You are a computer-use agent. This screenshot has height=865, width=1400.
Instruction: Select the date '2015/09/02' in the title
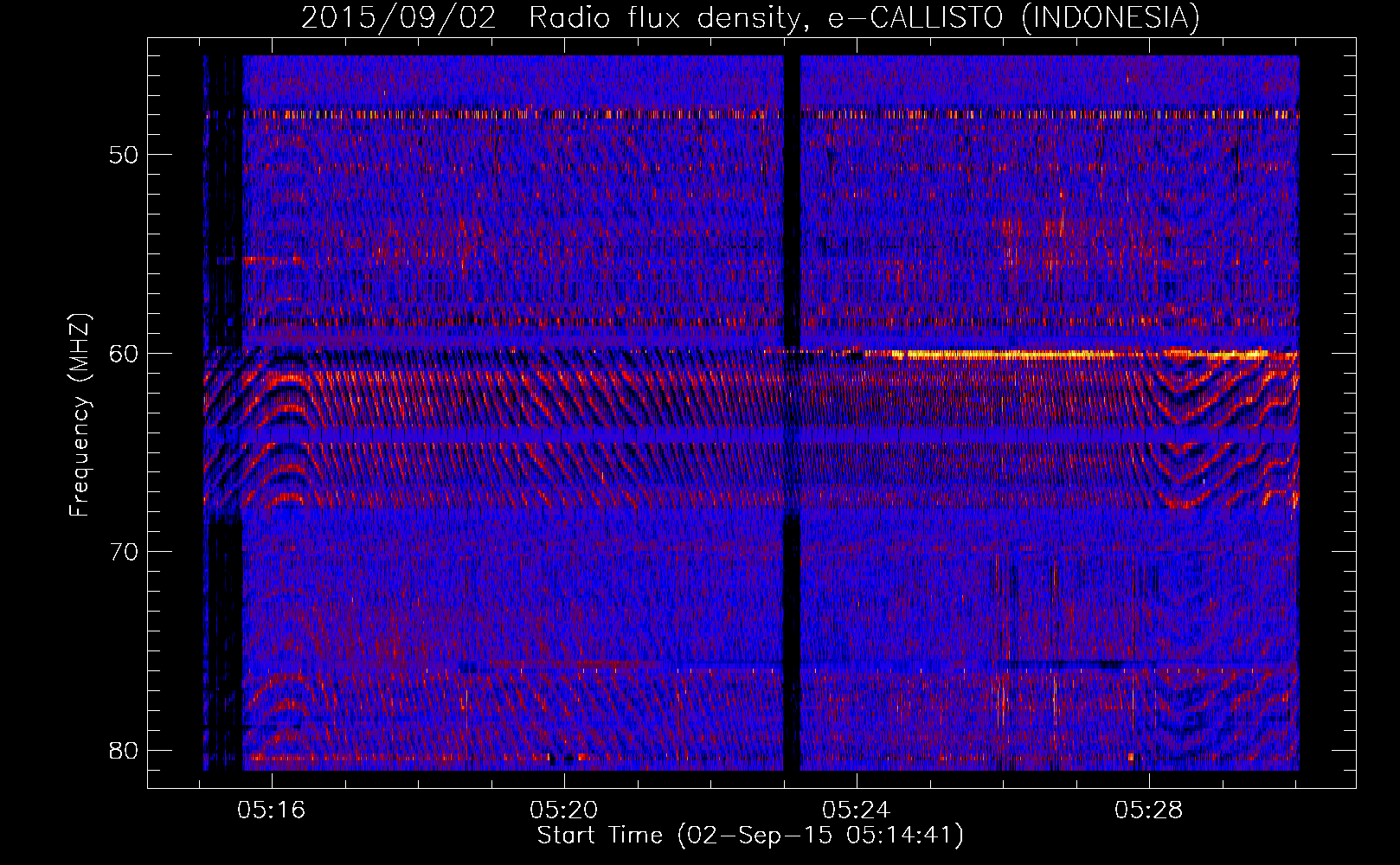399,17
